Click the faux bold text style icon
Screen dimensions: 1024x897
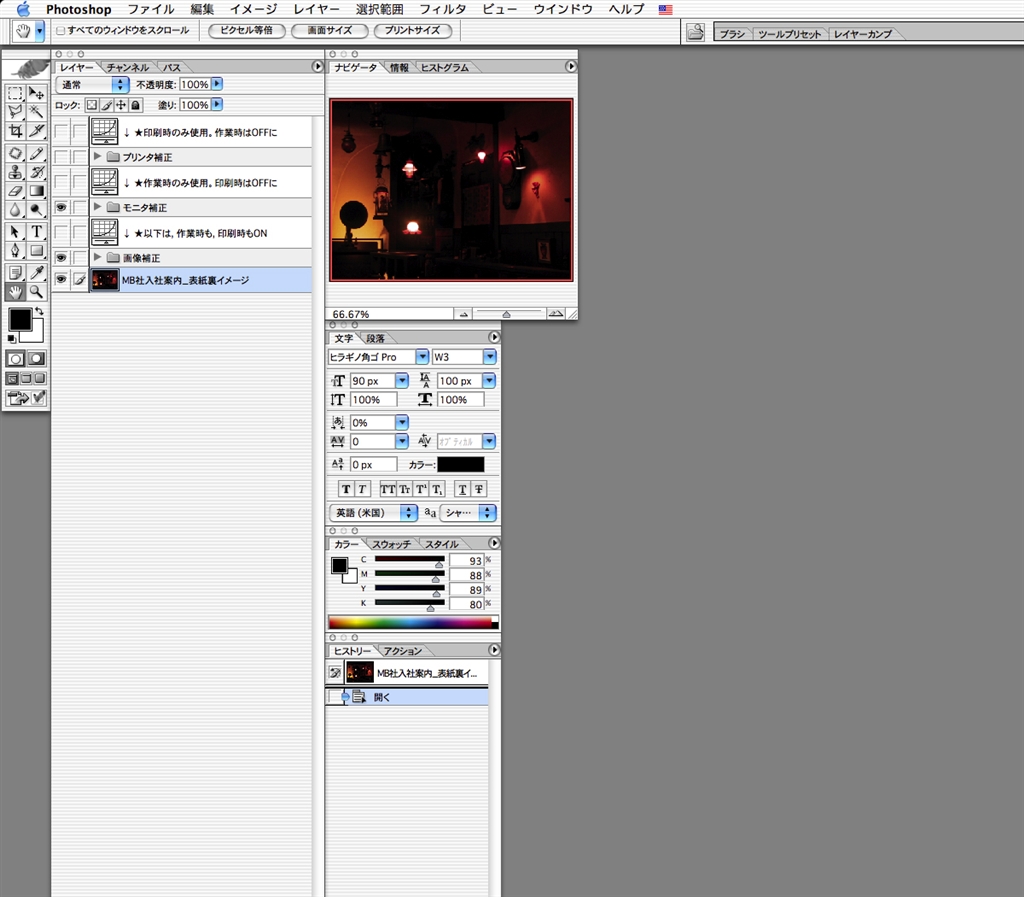346,489
